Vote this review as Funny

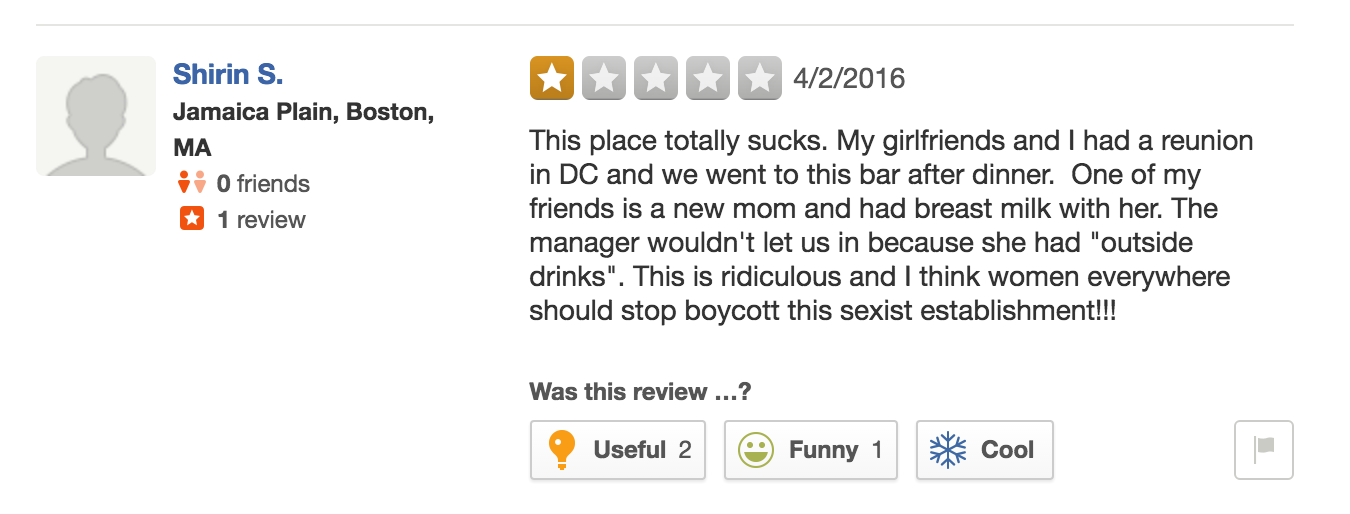[x=811, y=450]
